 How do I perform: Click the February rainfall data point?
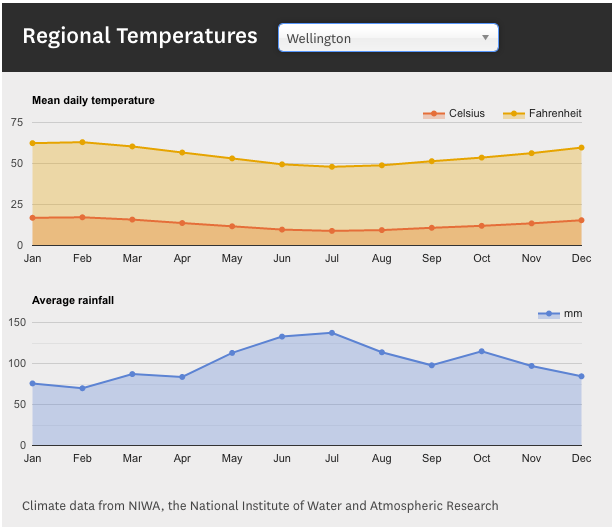click(82, 388)
